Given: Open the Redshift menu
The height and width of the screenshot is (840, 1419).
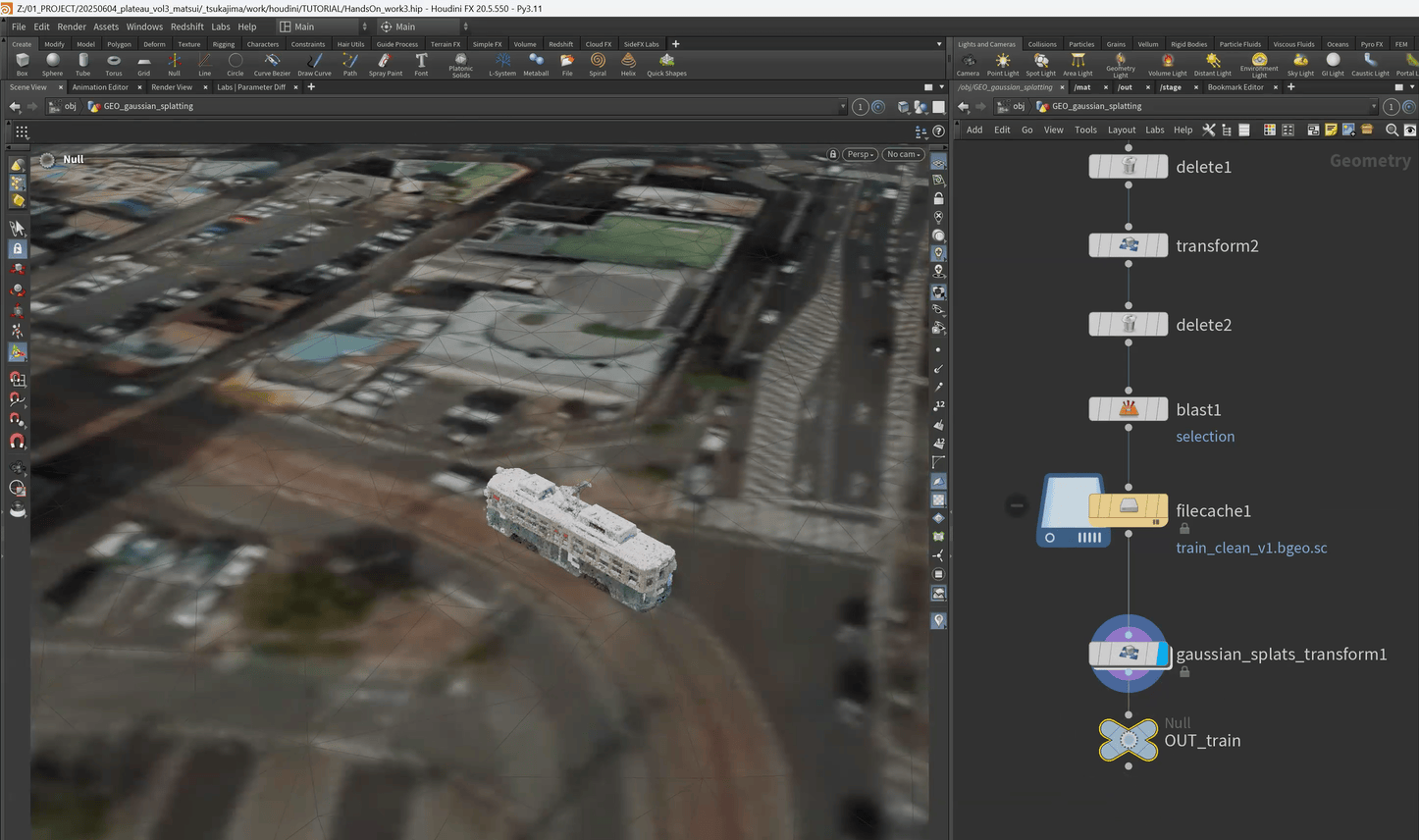Looking at the screenshot, I should click(186, 26).
